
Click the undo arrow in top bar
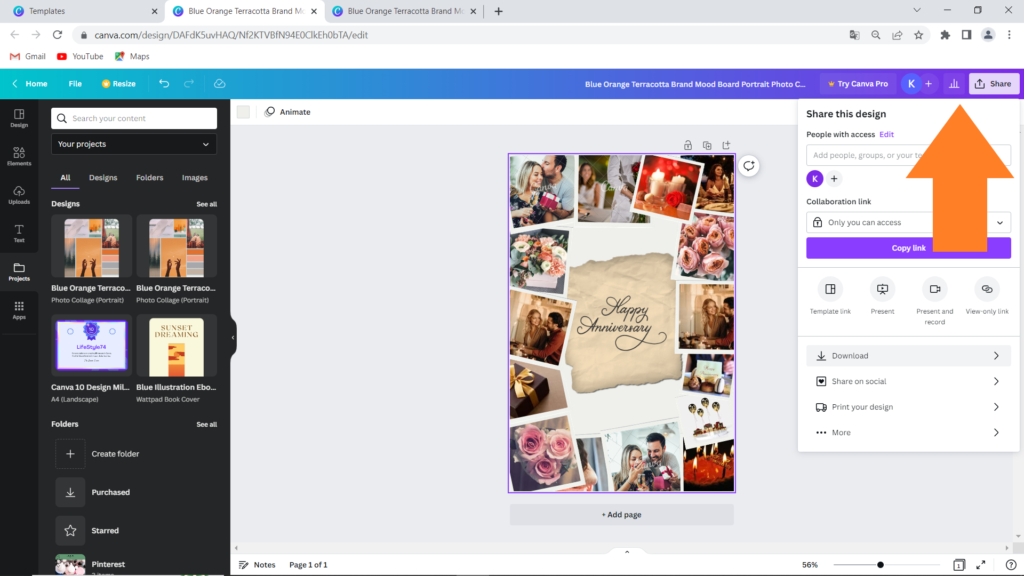tap(164, 84)
